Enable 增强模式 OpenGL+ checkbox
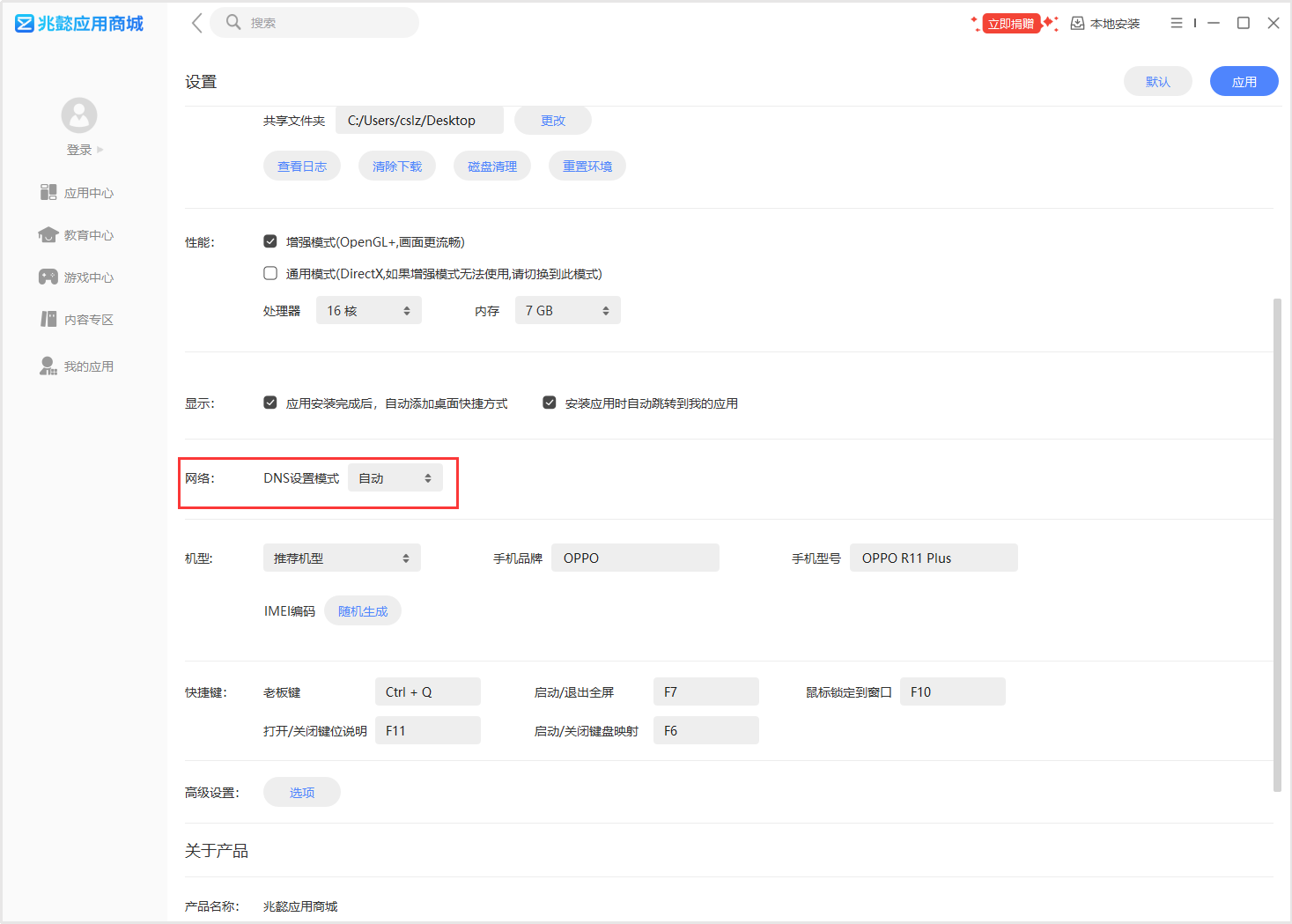The width and height of the screenshot is (1292, 924). (x=270, y=241)
